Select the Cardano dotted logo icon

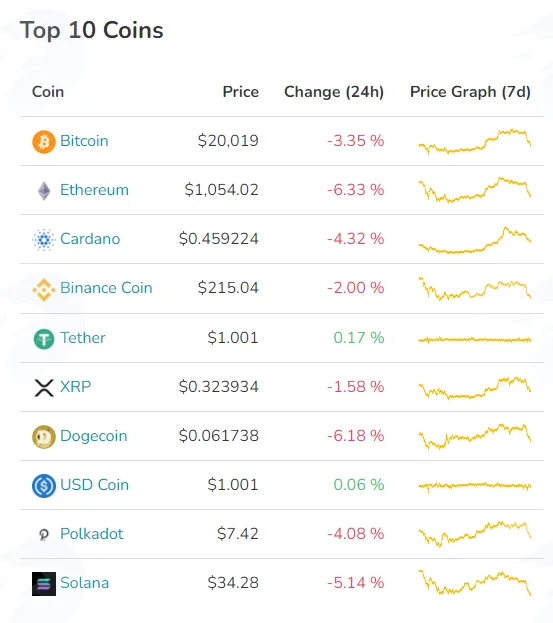(x=44, y=240)
